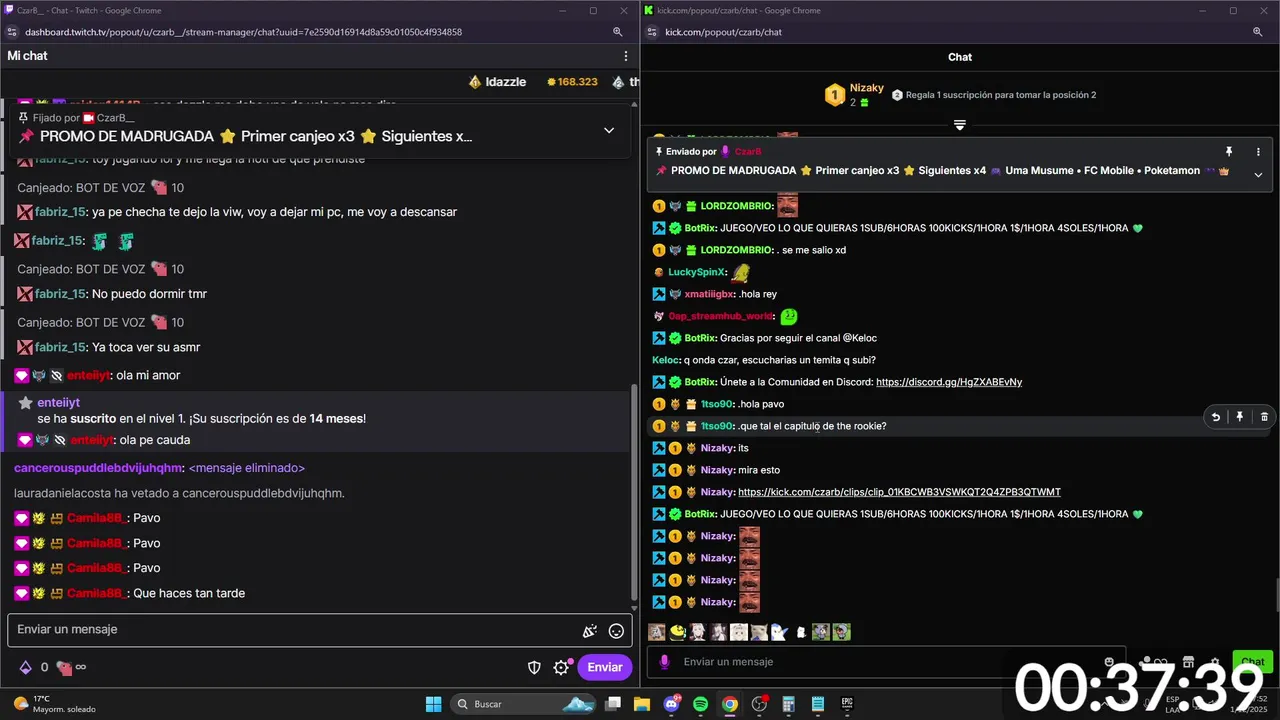Click the Keloc username in Kick chat

[x=665, y=360]
